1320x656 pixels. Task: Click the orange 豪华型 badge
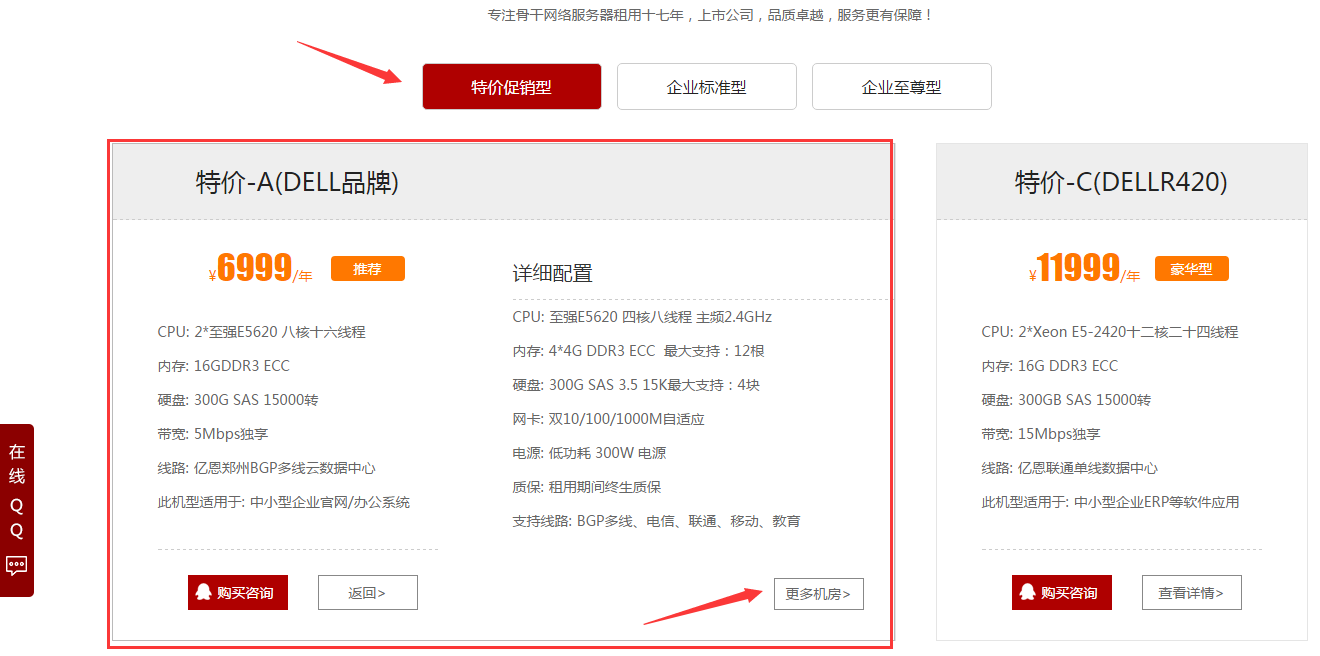click(x=1191, y=269)
